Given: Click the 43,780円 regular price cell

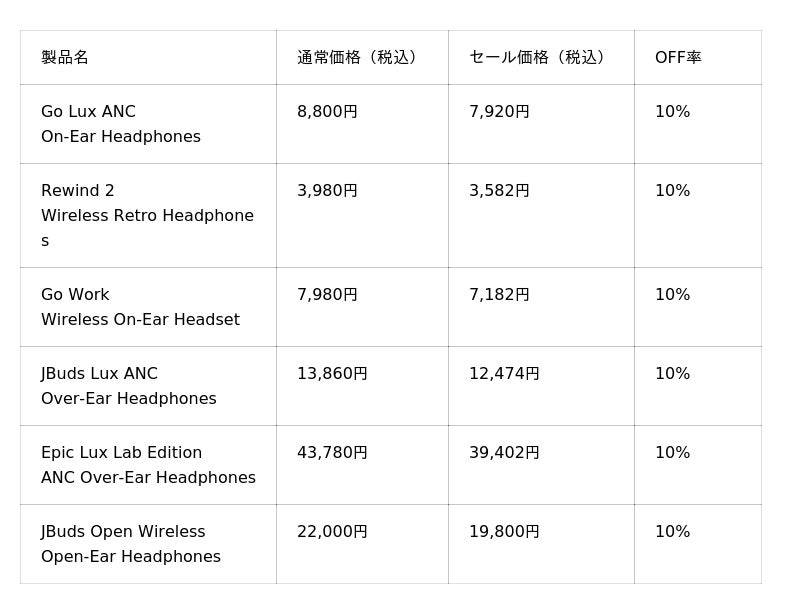Looking at the screenshot, I should tap(362, 465).
